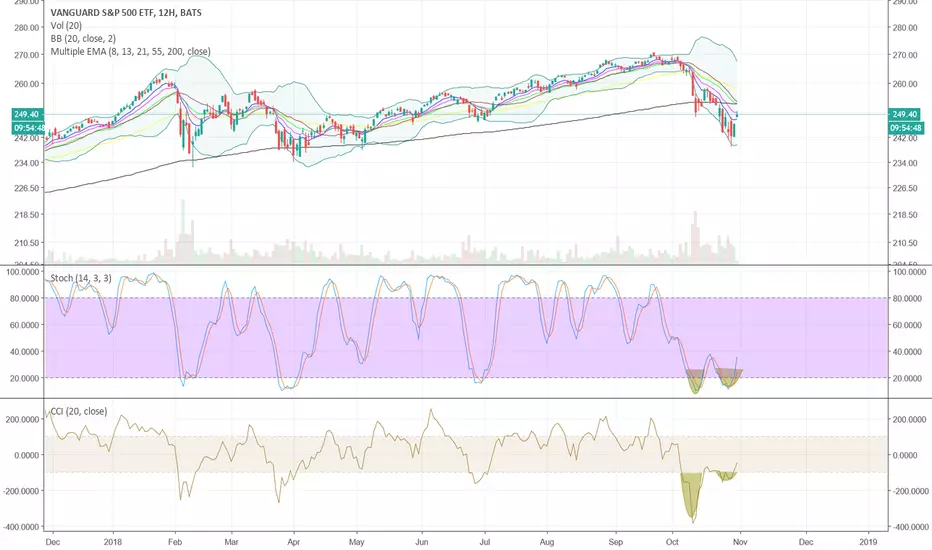Click the 80.0000 Stoch label on left axis
The image size is (932, 550).
[x=25, y=298]
